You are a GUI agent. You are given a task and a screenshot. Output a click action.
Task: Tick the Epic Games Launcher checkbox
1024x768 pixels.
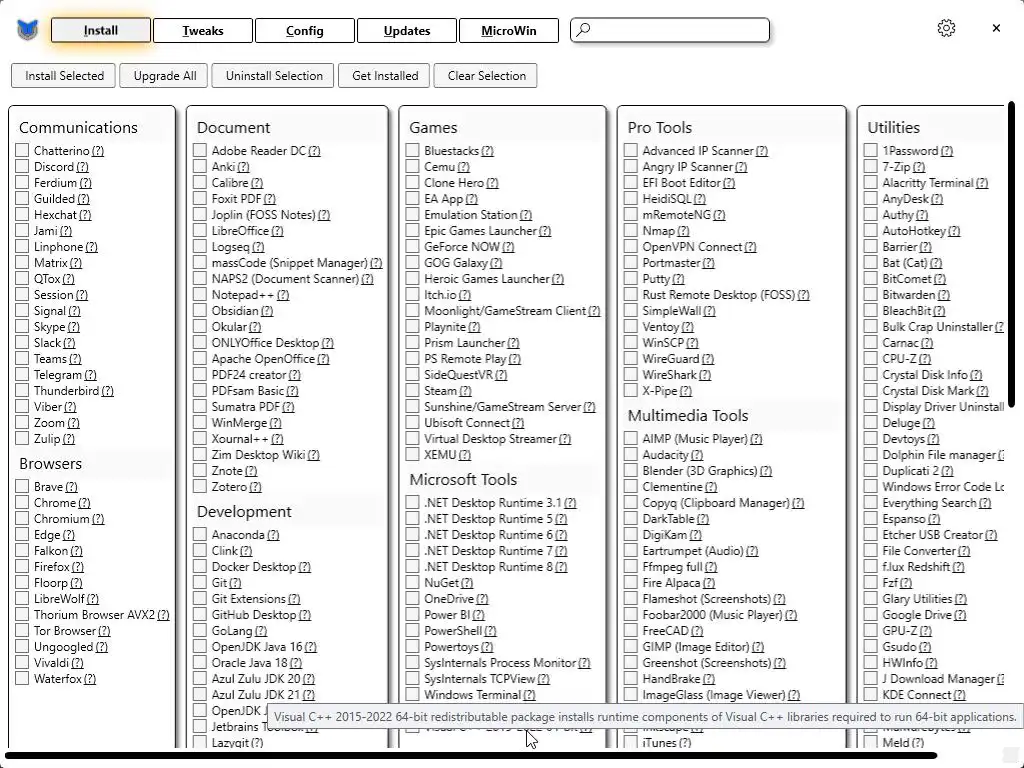412,231
